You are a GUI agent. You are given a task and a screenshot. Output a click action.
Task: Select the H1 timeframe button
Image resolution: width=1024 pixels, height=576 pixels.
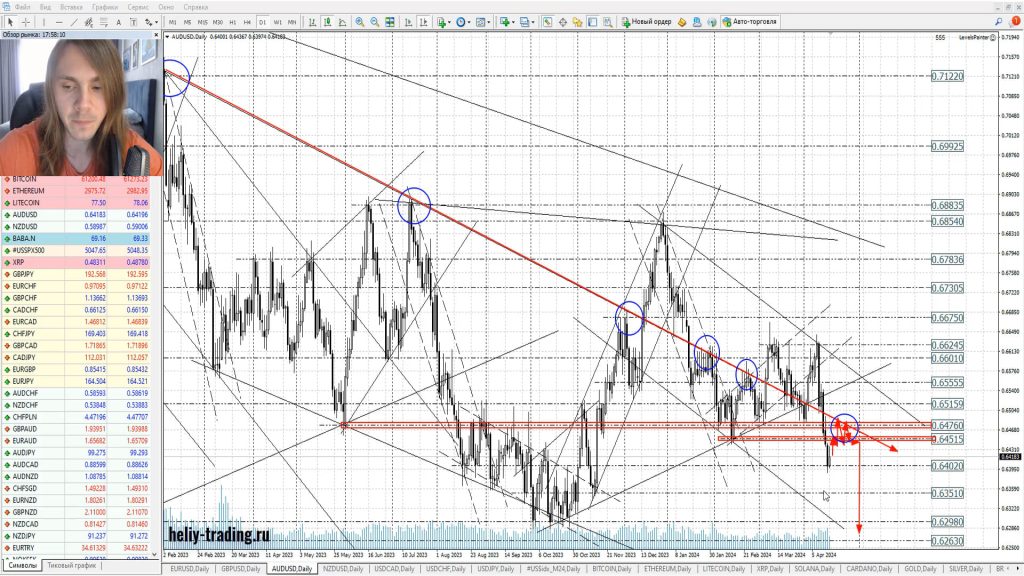point(232,21)
